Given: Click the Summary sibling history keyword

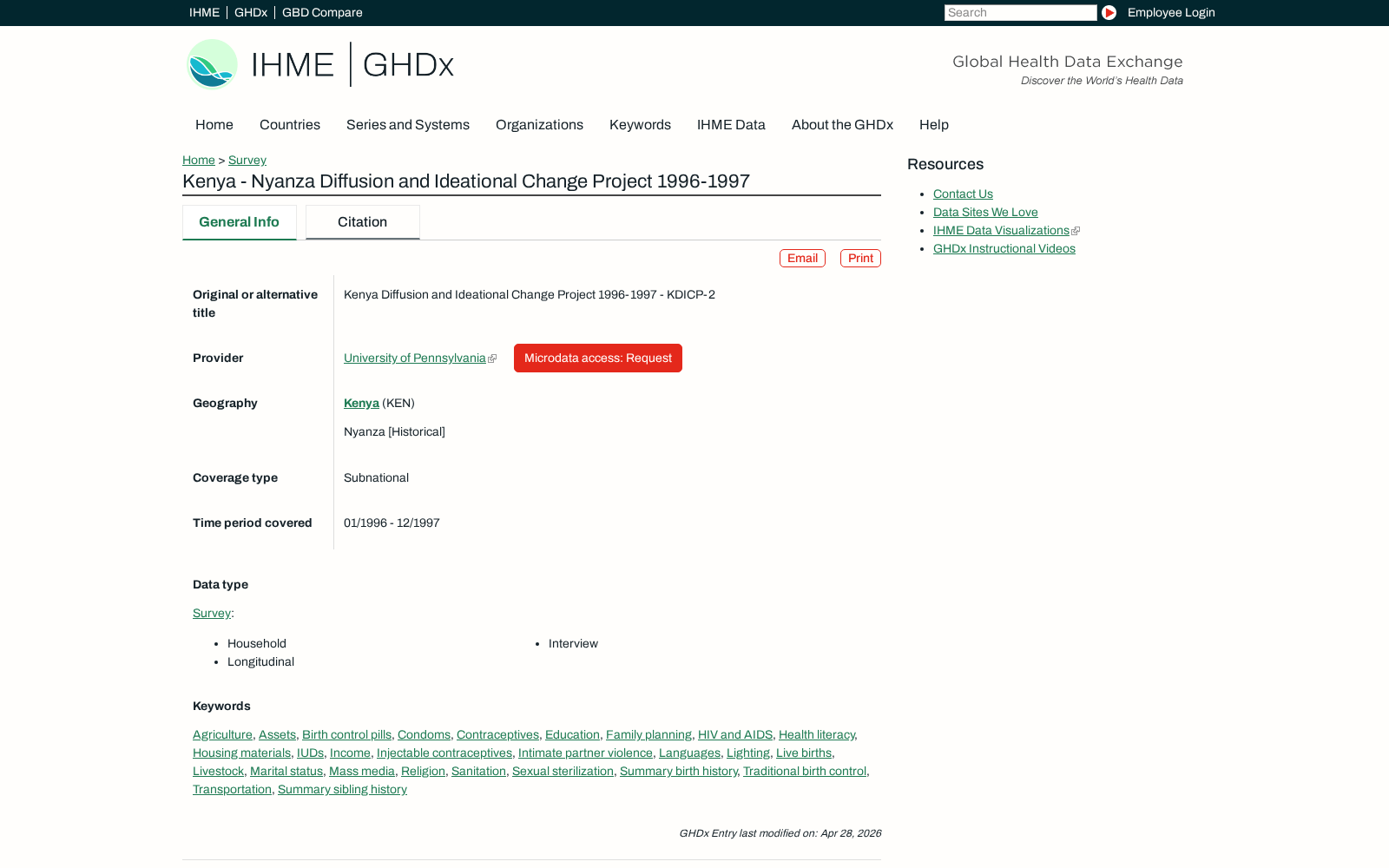Looking at the screenshot, I should [x=342, y=789].
